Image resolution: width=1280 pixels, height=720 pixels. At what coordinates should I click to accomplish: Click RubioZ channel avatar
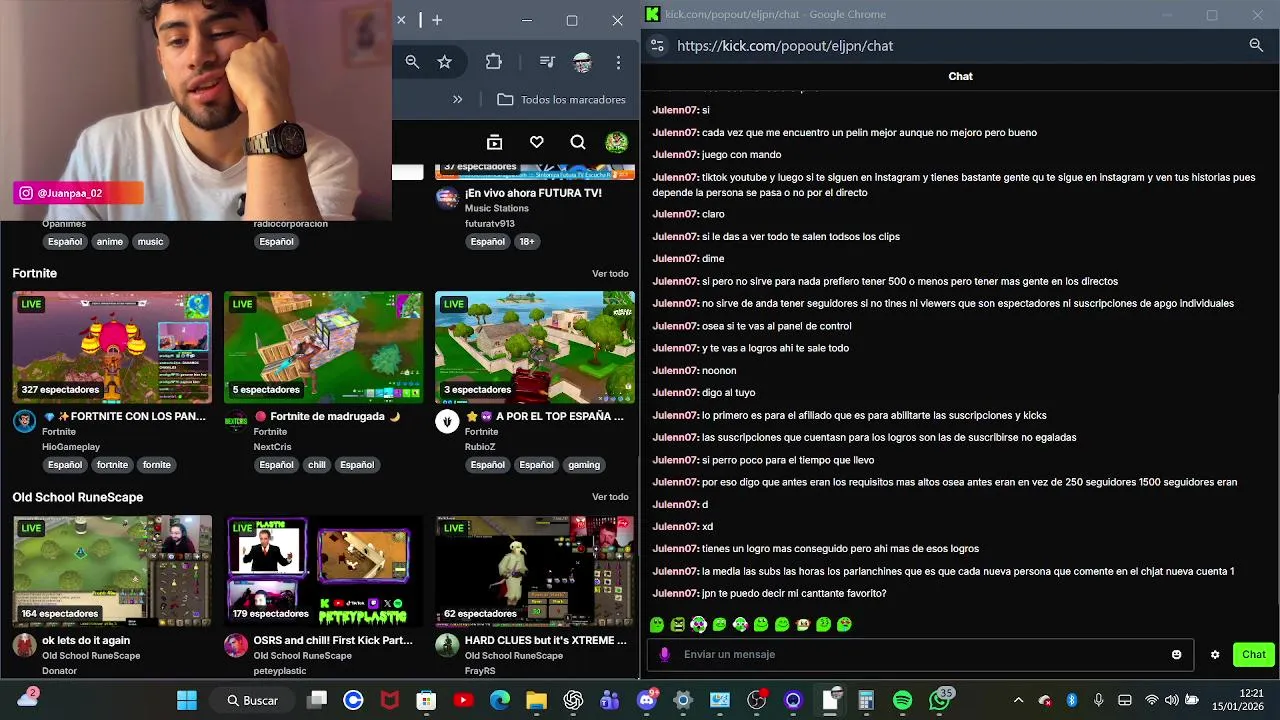click(446, 421)
